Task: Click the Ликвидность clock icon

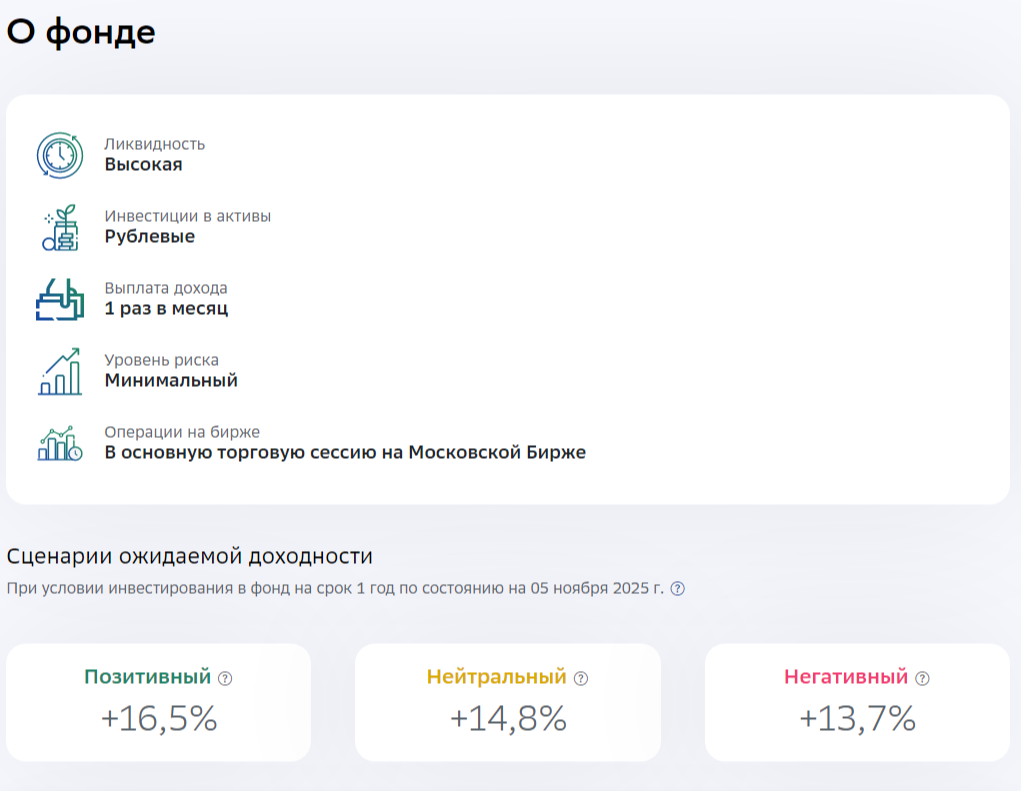Action: [x=59, y=155]
